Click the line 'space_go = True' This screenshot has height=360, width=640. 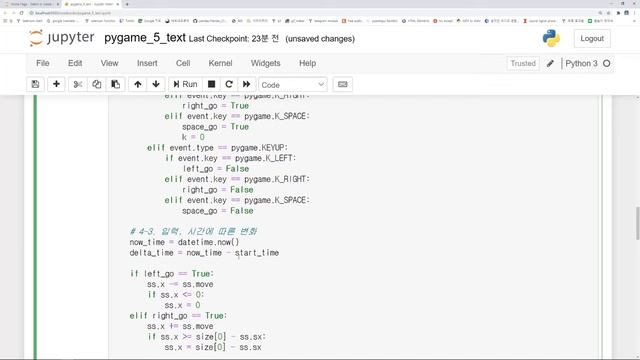215,127
